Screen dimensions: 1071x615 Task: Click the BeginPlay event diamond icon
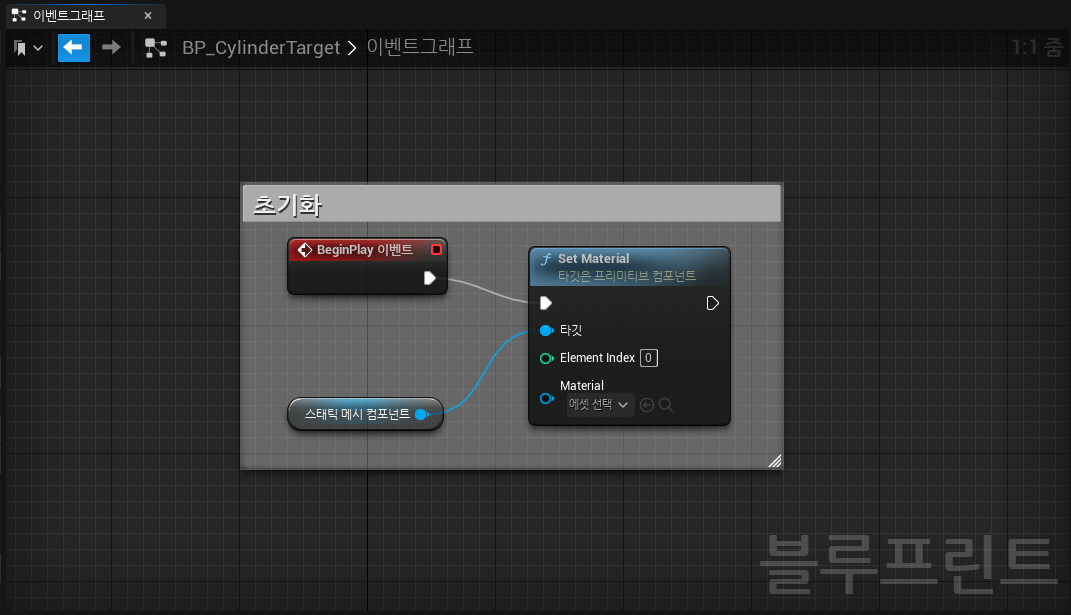(305, 250)
